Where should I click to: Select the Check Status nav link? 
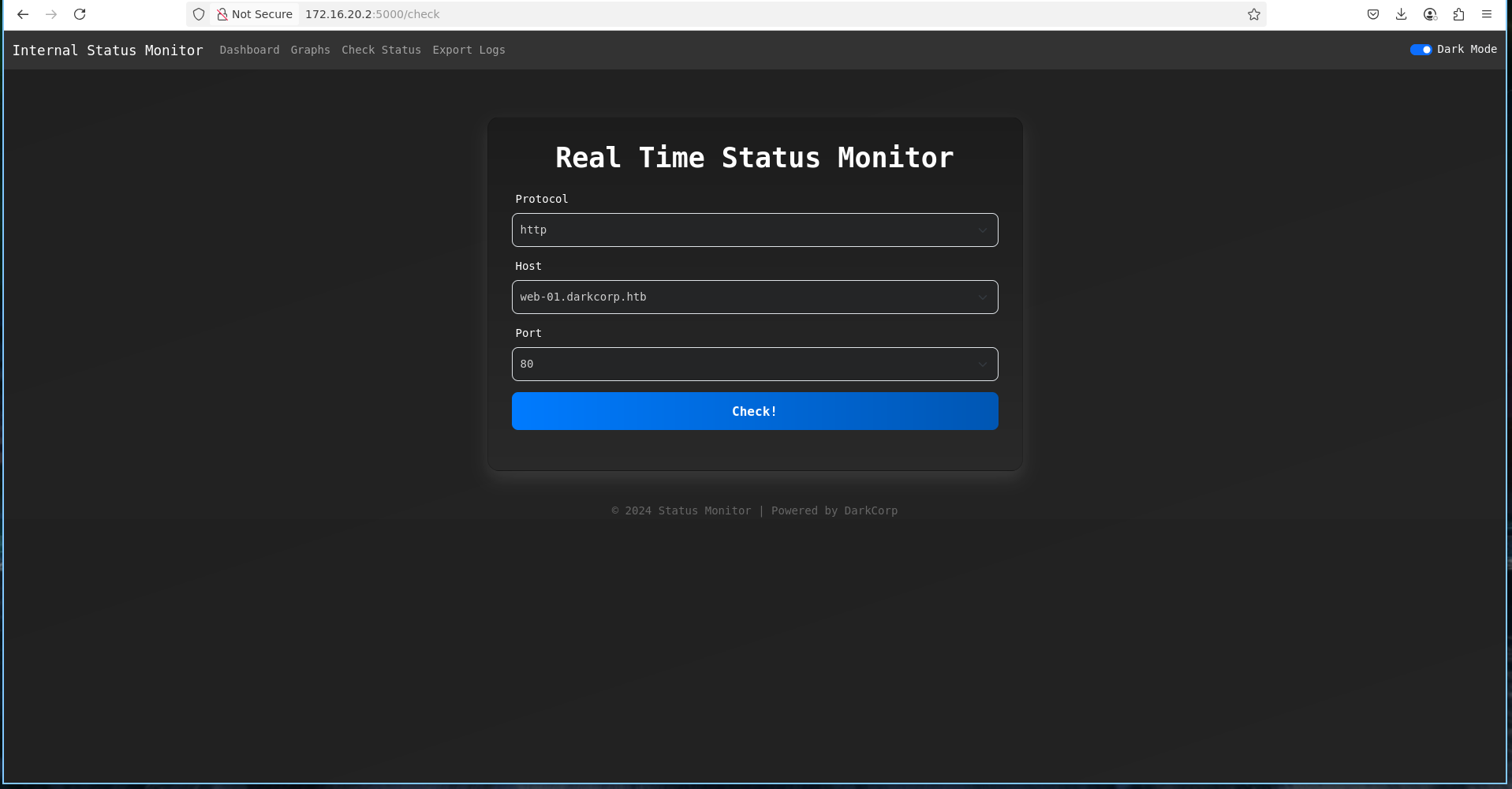coord(381,50)
